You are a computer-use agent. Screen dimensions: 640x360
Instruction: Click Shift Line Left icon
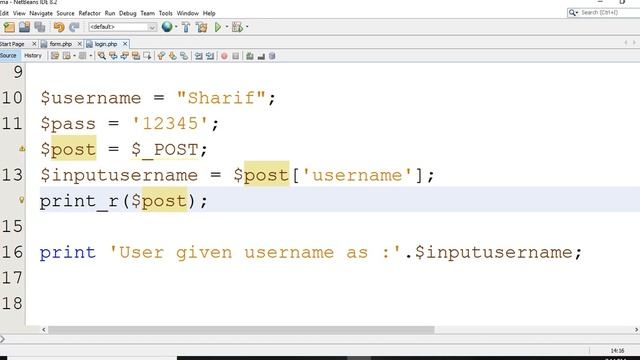(x=198, y=56)
